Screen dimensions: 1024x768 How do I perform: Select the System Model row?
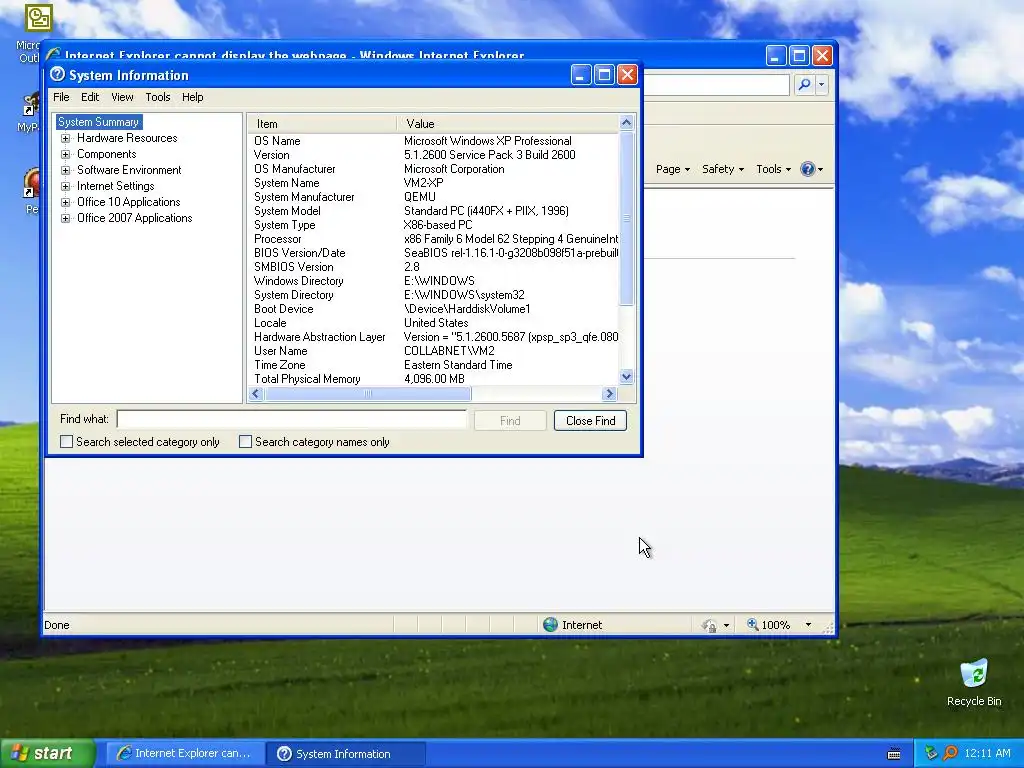(433, 211)
